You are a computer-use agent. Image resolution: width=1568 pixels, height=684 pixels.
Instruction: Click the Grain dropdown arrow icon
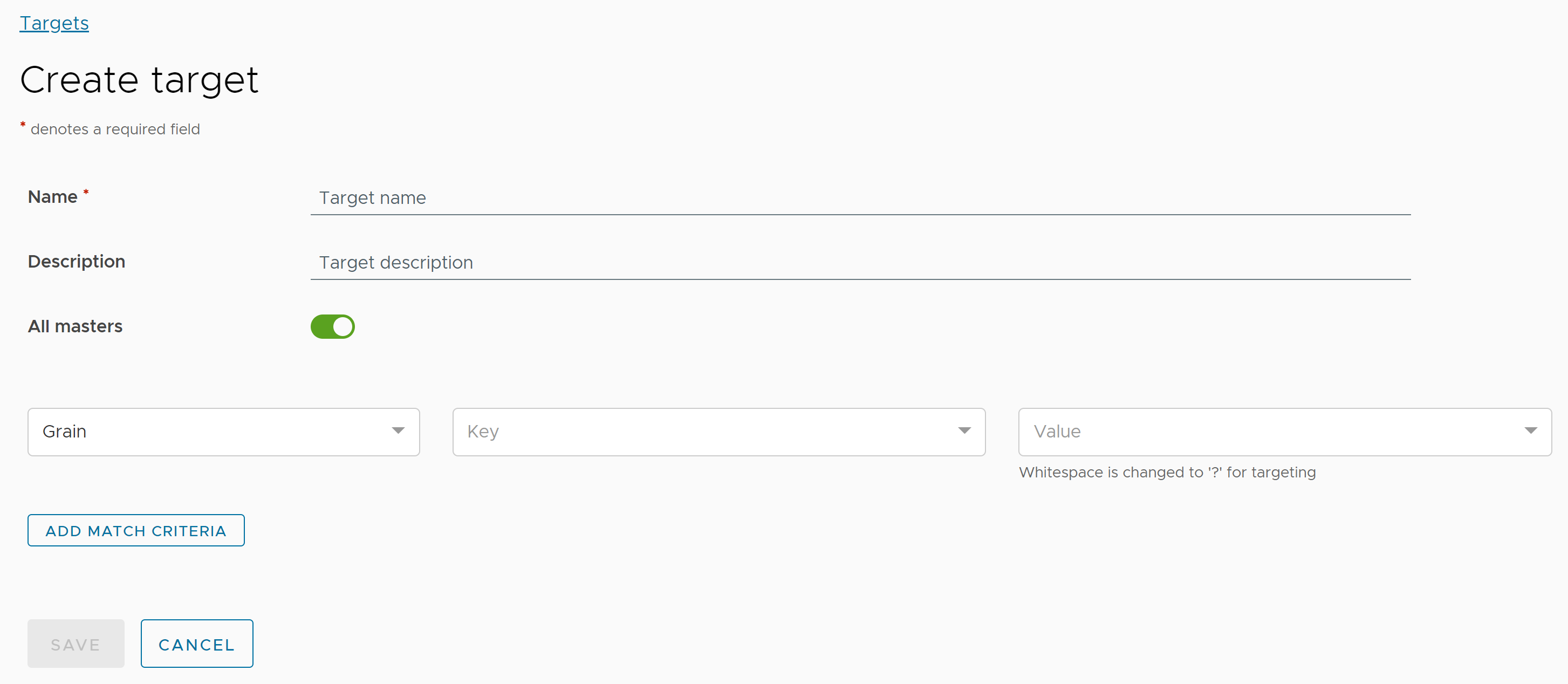pos(399,432)
